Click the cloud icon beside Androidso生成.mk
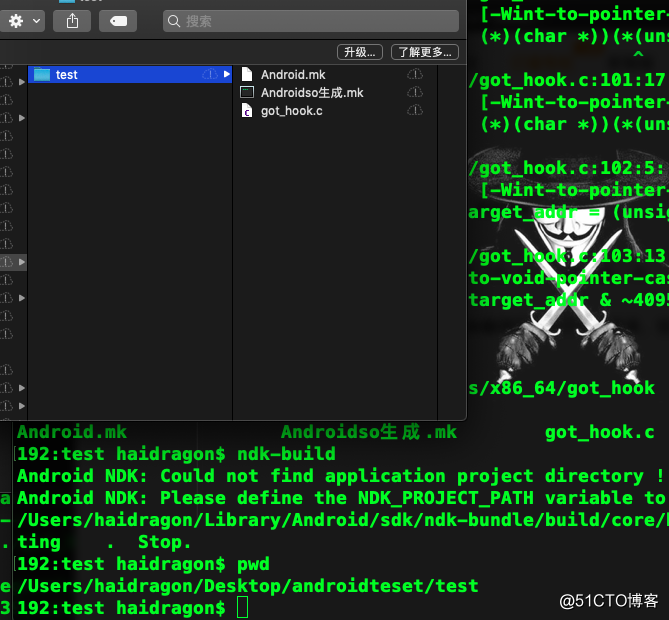 pos(415,92)
